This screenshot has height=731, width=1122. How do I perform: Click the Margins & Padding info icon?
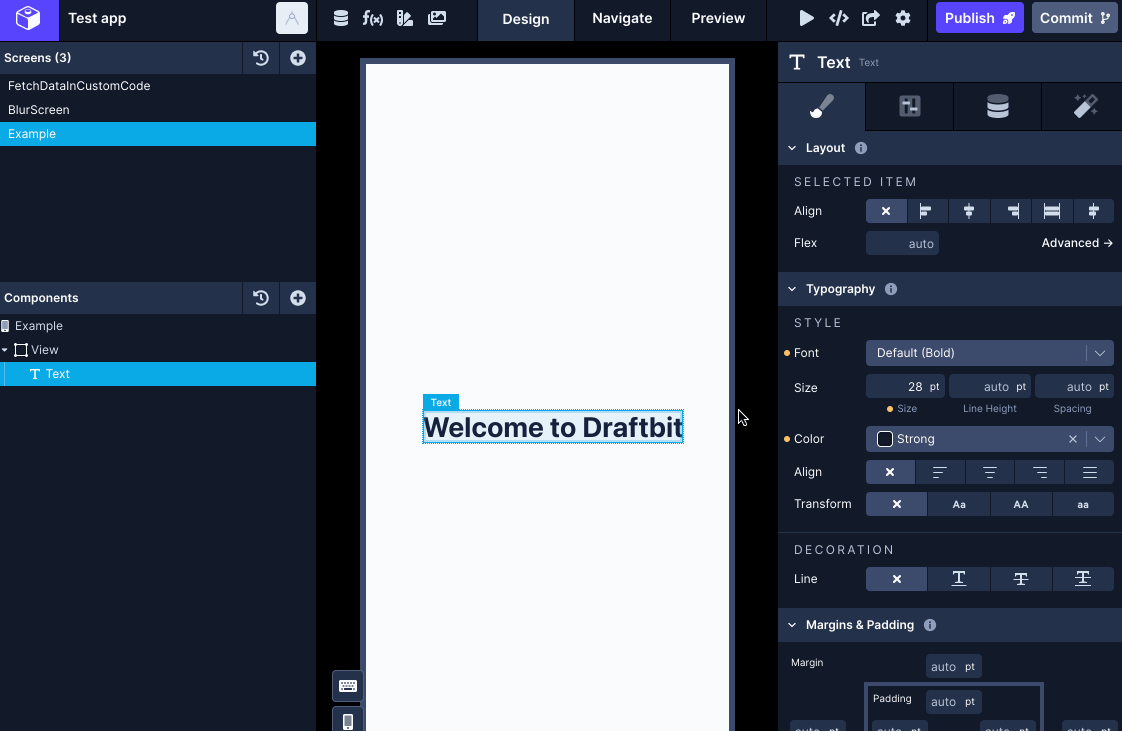(930, 625)
